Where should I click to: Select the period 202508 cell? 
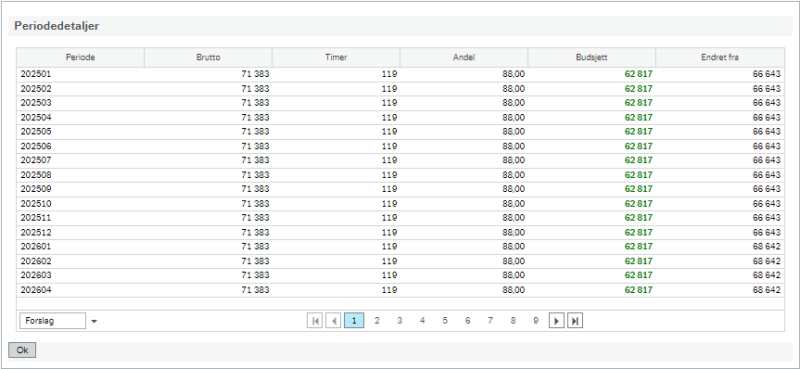[x=81, y=175]
